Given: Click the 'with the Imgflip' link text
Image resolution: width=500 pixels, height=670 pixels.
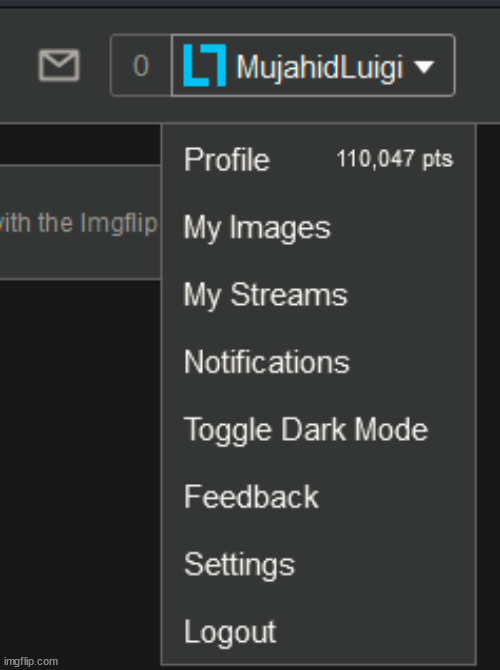Looking at the screenshot, I should pyautogui.click(x=79, y=223).
